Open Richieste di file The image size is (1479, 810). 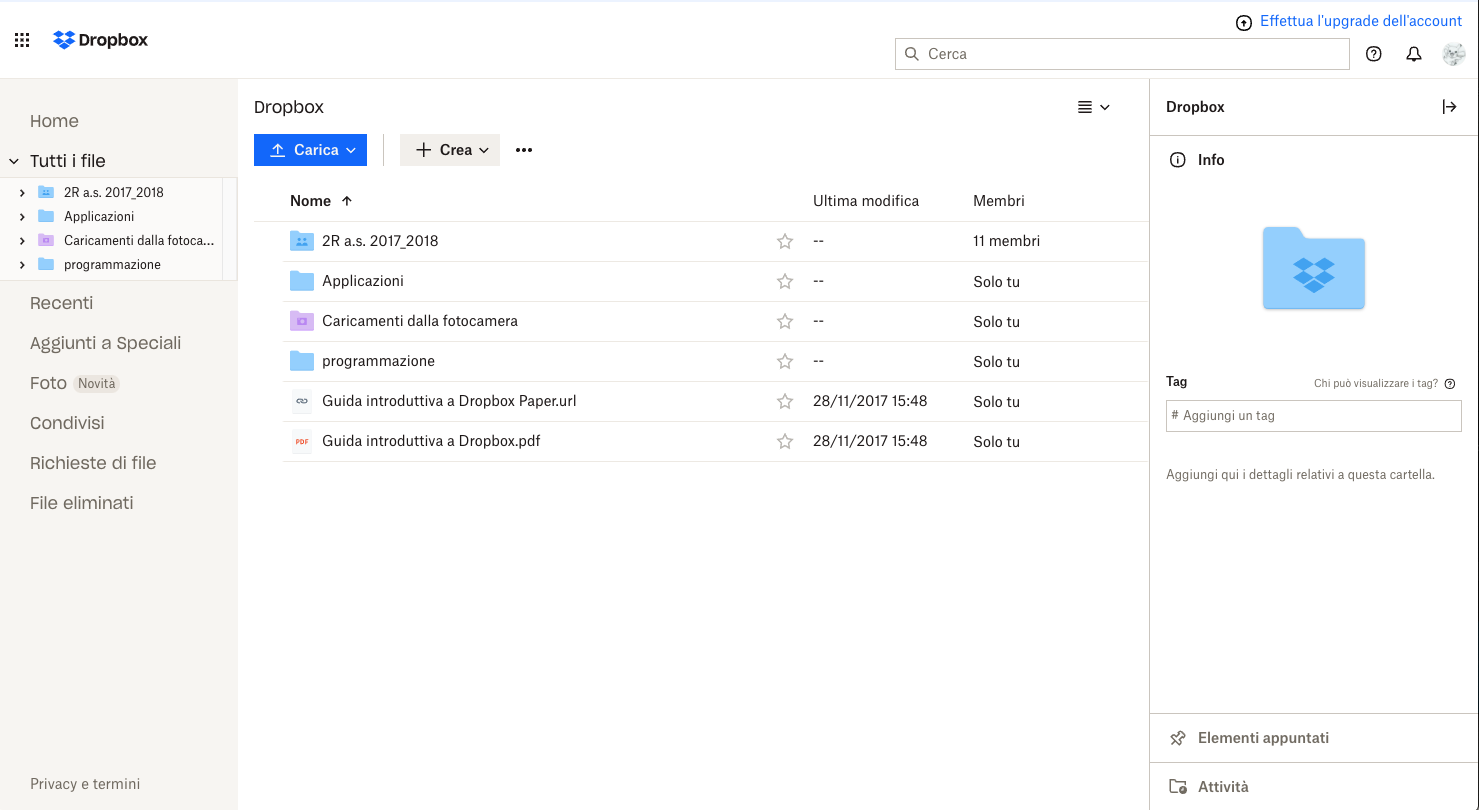pyautogui.click(x=93, y=463)
